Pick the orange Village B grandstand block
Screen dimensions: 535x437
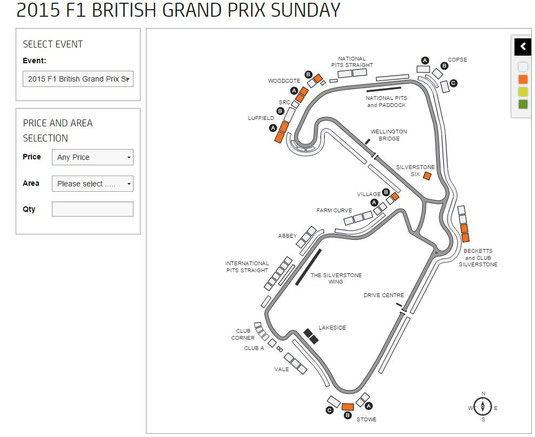point(395,196)
